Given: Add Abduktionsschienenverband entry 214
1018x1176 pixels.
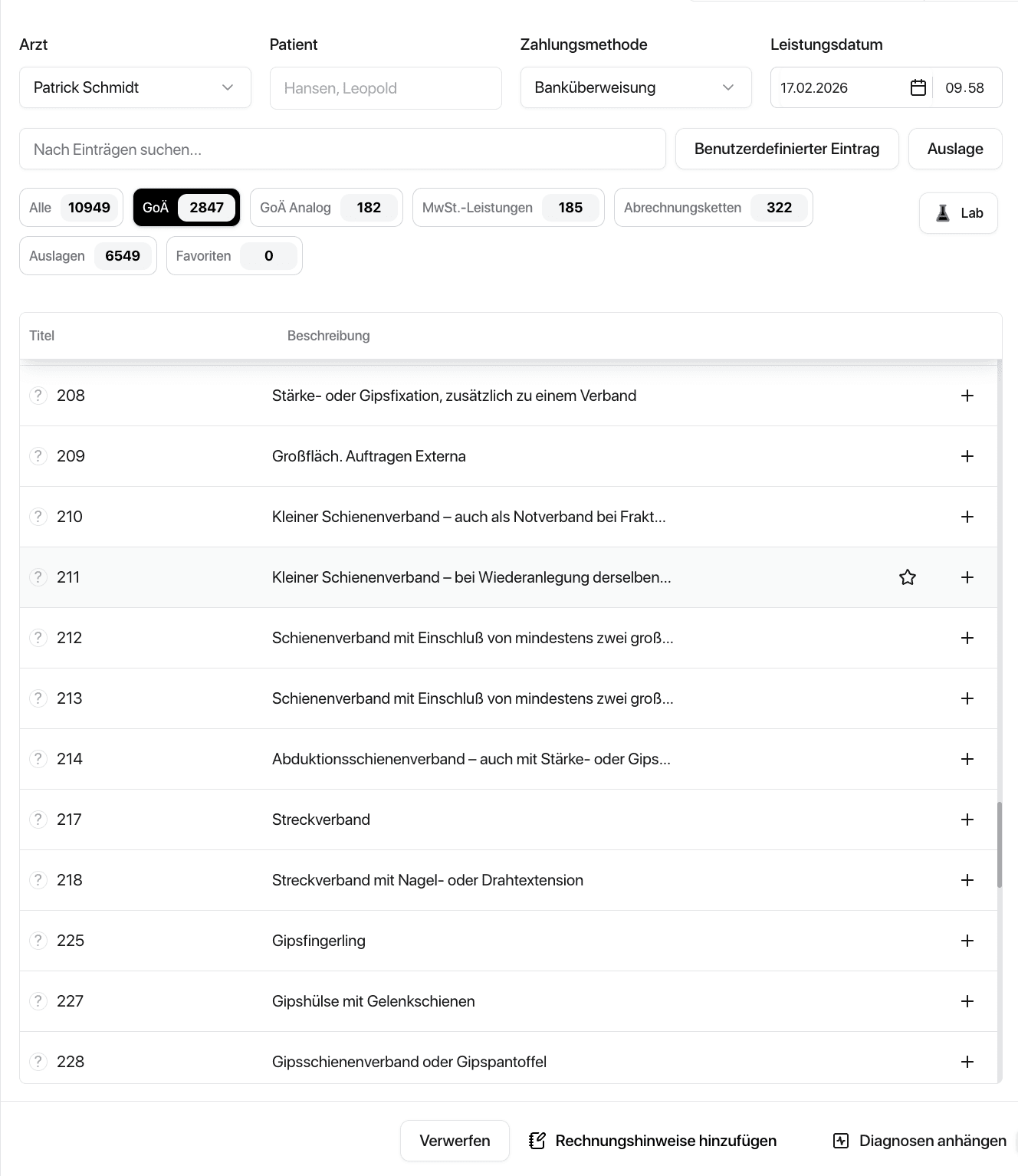Looking at the screenshot, I should 967,759.
